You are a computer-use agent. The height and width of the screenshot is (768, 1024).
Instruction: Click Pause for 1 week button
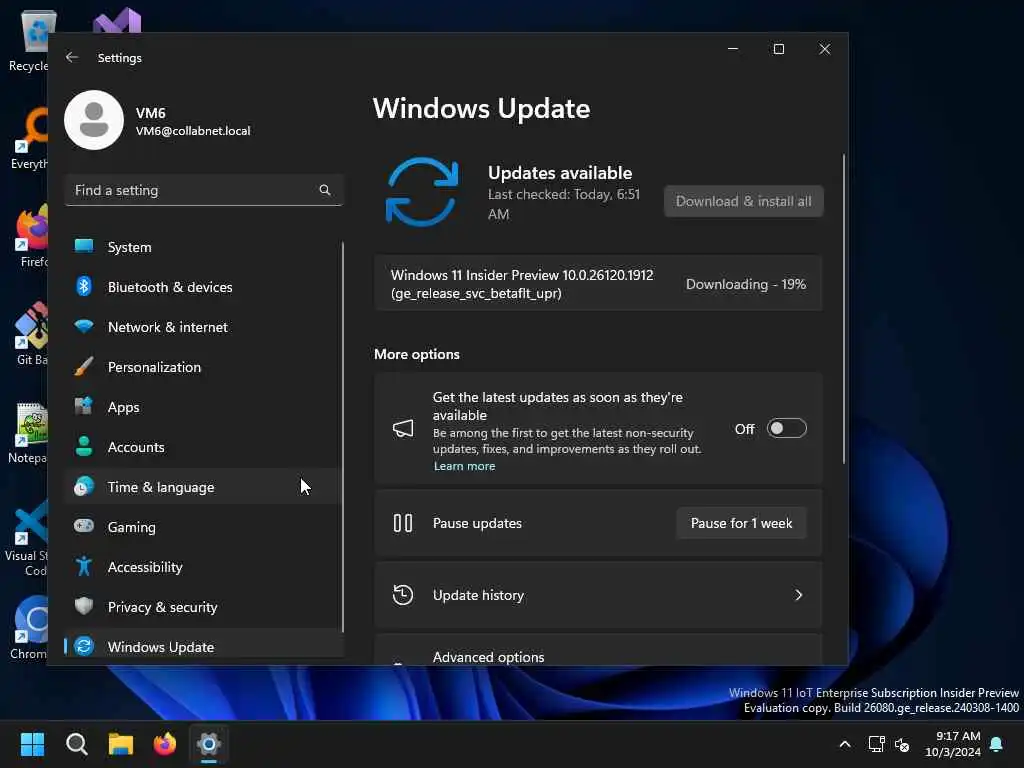741,523
